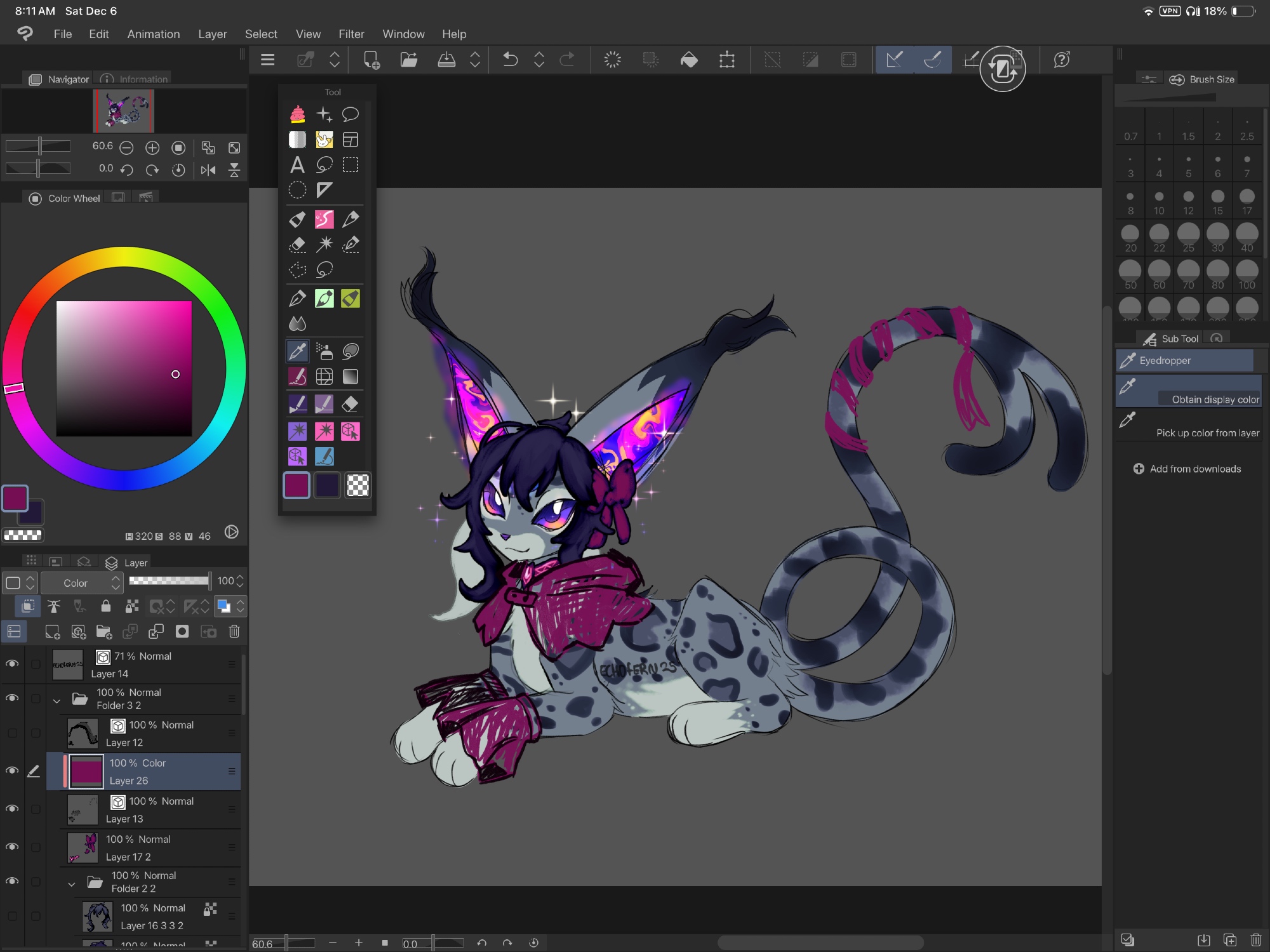Image resolution: width=1270 pixels, height=952 pixels.
Task: Click the lock layer icon
Action: (105, 607)
